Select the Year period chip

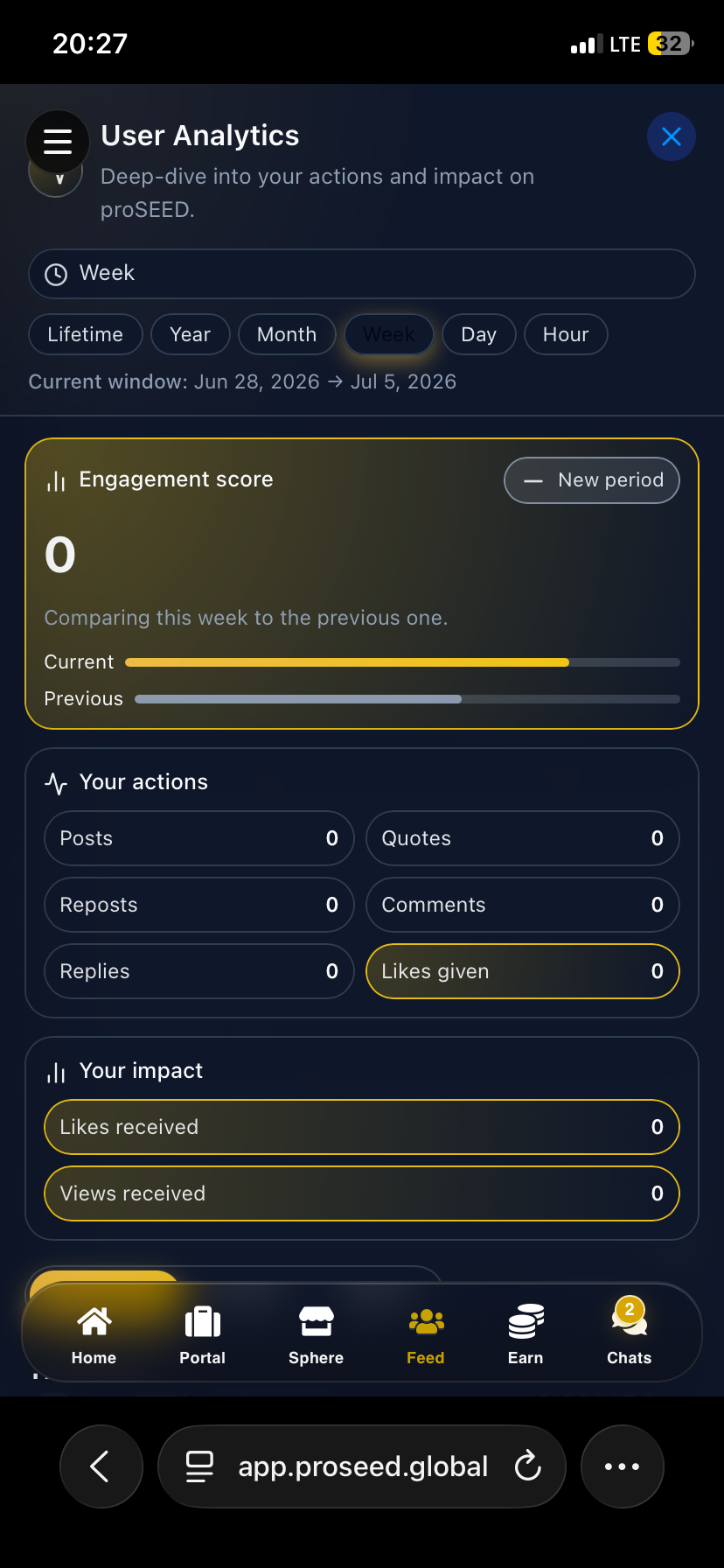point(191,334)
